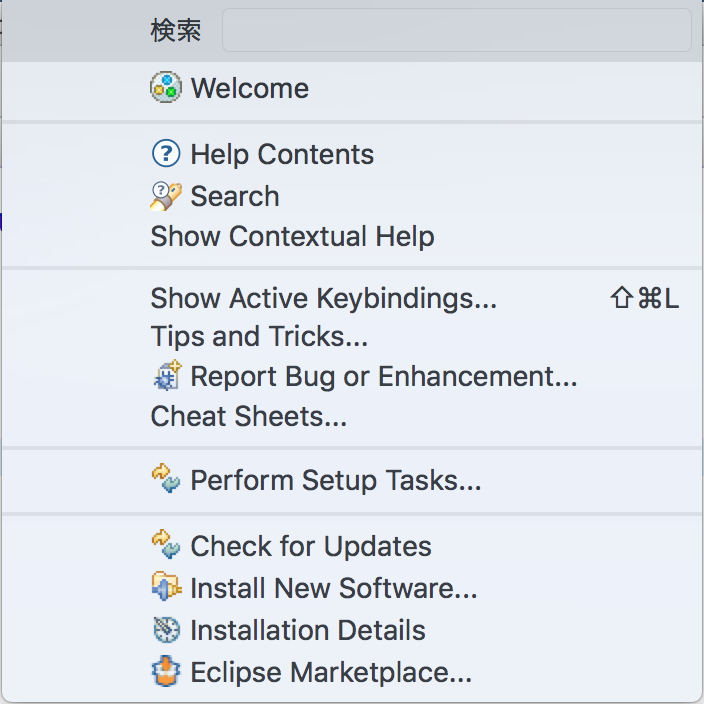Click the 検索 label beside search box
The image size is (704, 704).
point(176,30)
